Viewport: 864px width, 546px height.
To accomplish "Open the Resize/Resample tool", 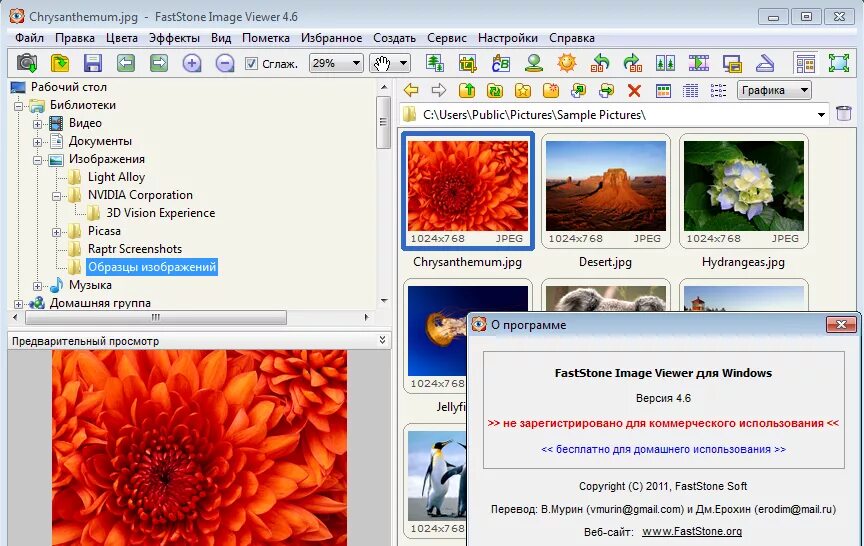I will tap(435, 63).
